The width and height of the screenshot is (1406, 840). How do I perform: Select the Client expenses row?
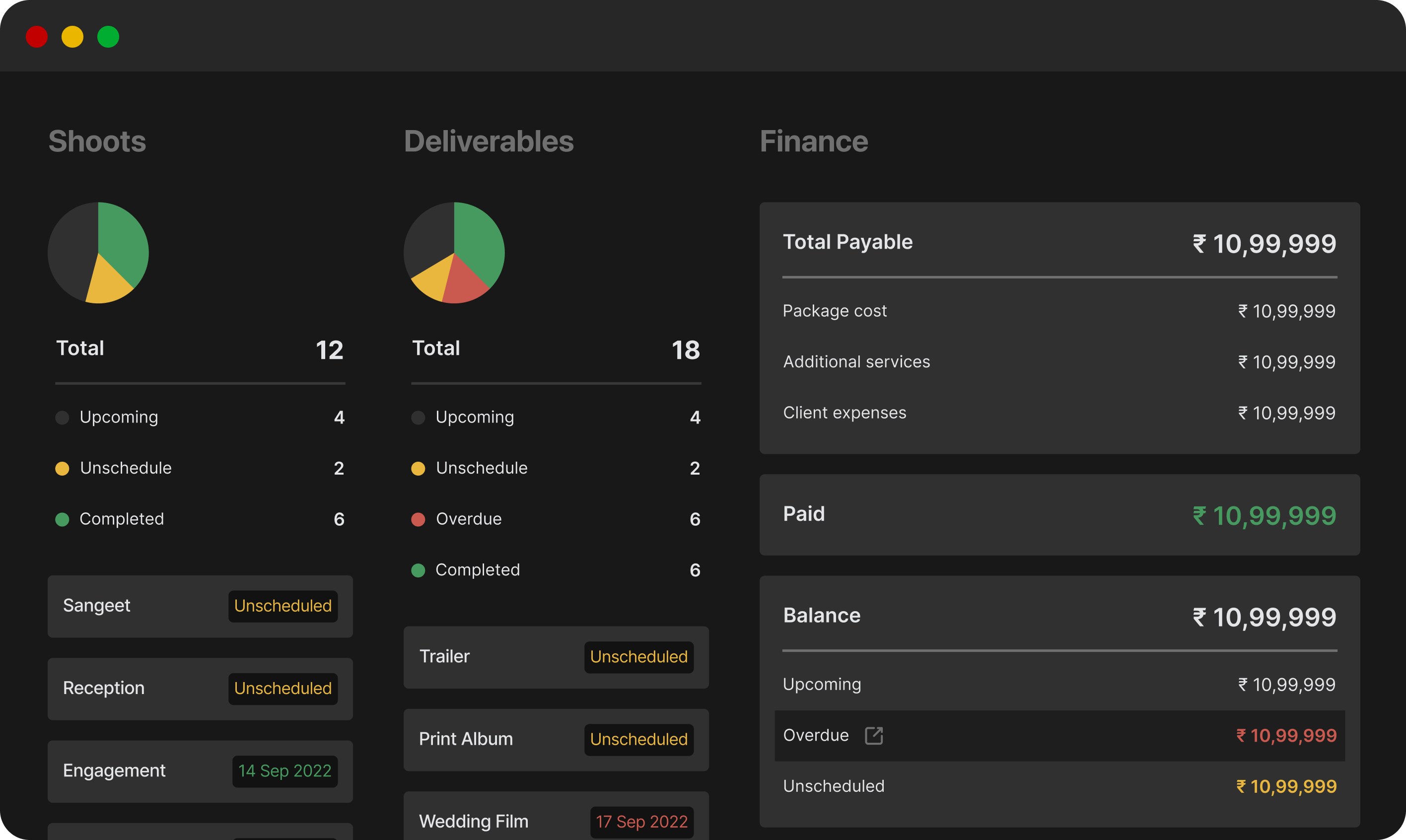coord(1059,413)
